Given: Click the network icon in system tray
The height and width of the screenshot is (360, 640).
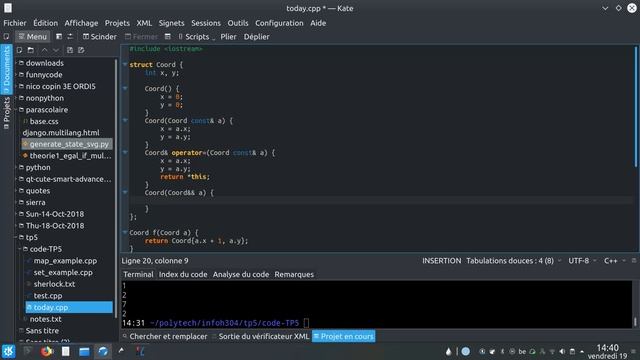Looking at the screenshot, I should point(552,351).
